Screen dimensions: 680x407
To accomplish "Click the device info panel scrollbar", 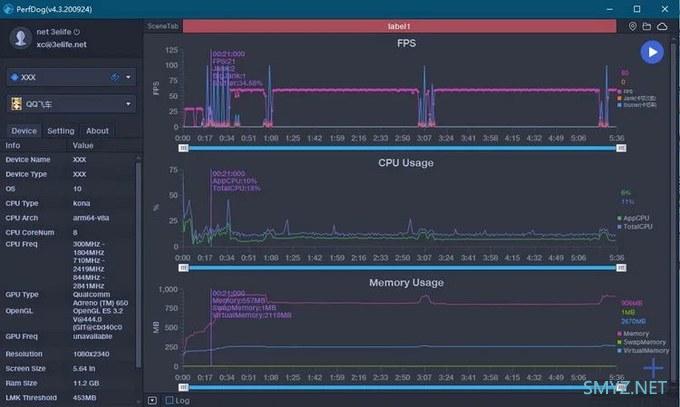I will point(138,265).
